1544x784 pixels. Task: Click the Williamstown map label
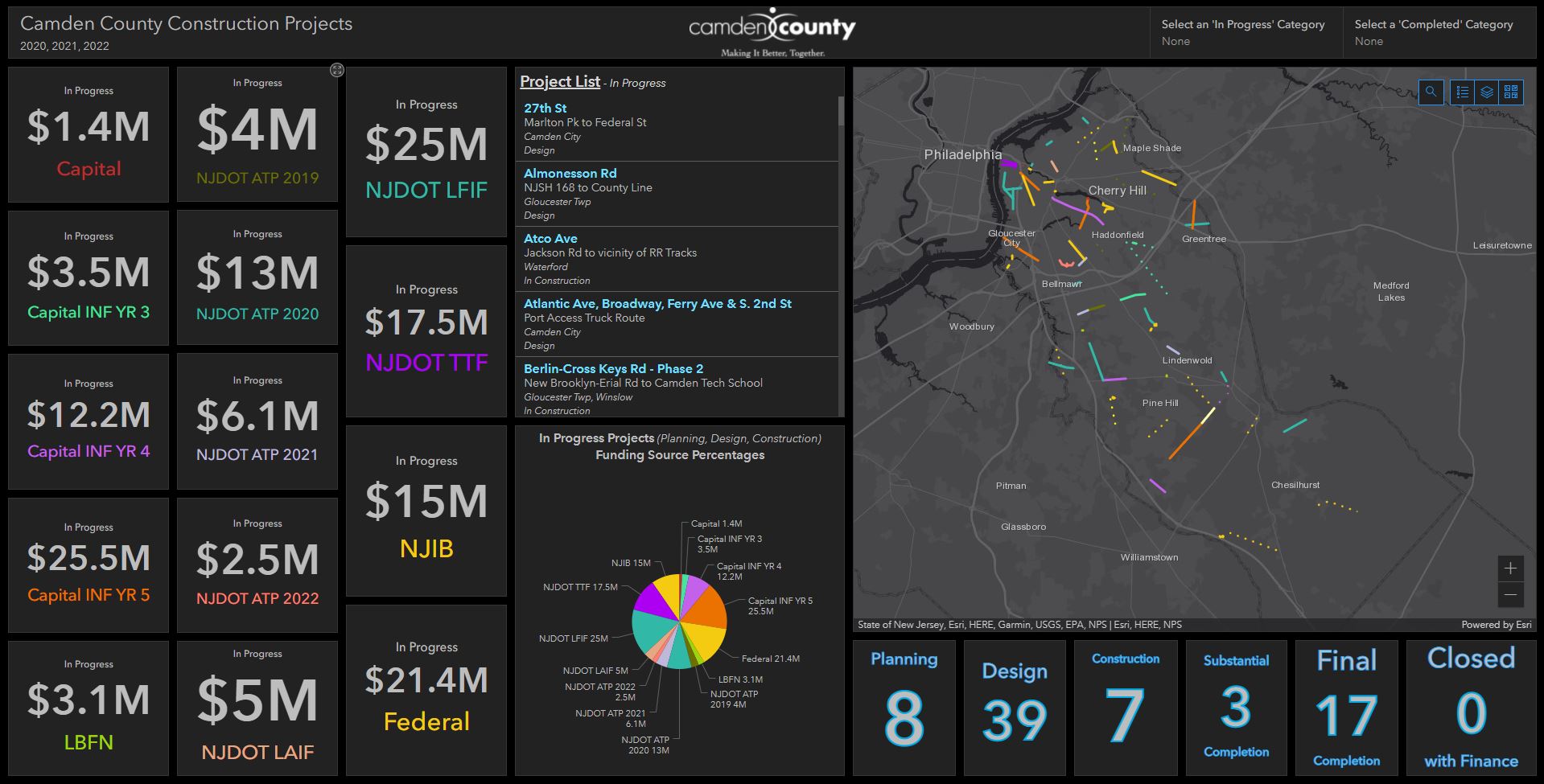tap(1149, 557)
